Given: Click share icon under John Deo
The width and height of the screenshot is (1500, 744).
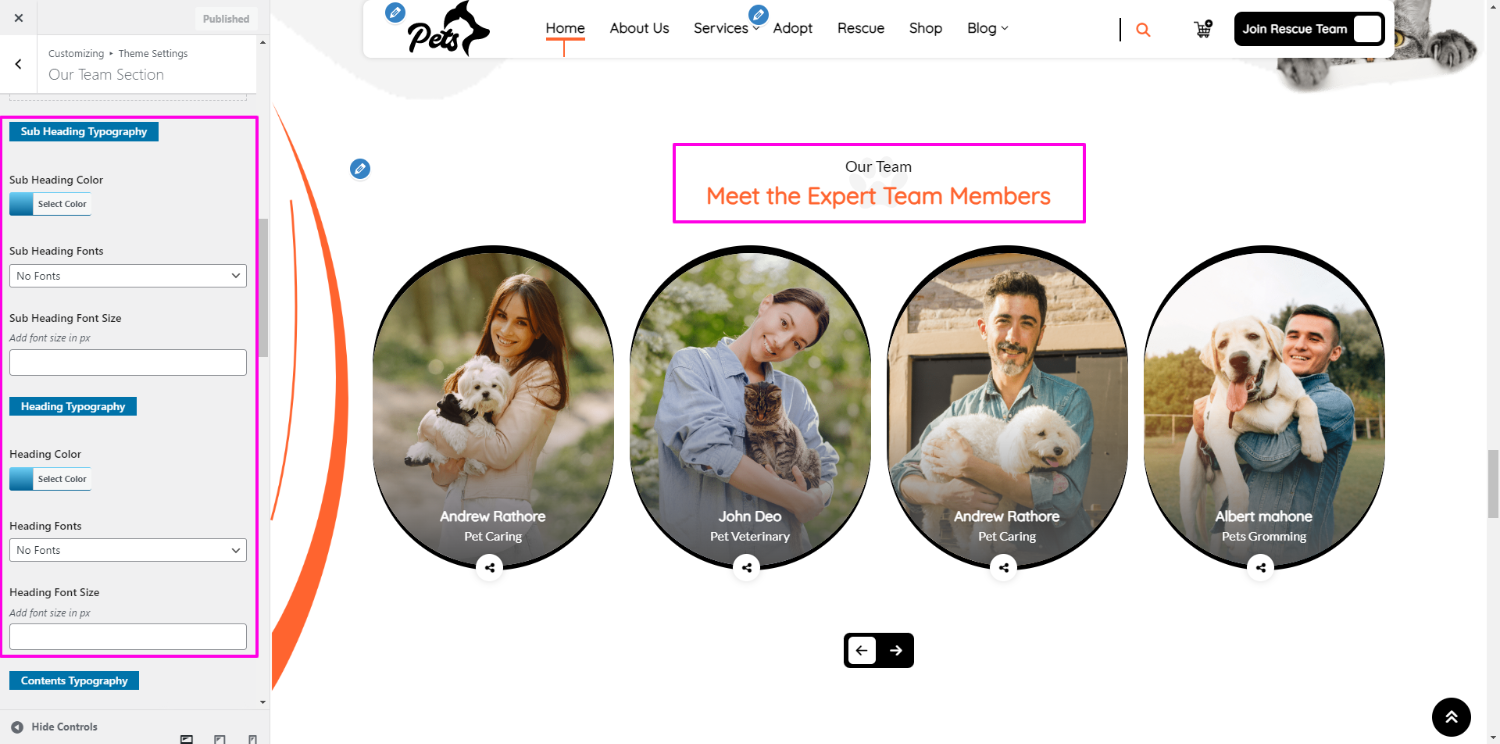Looking at the screenshot, I should pos(747,568).
